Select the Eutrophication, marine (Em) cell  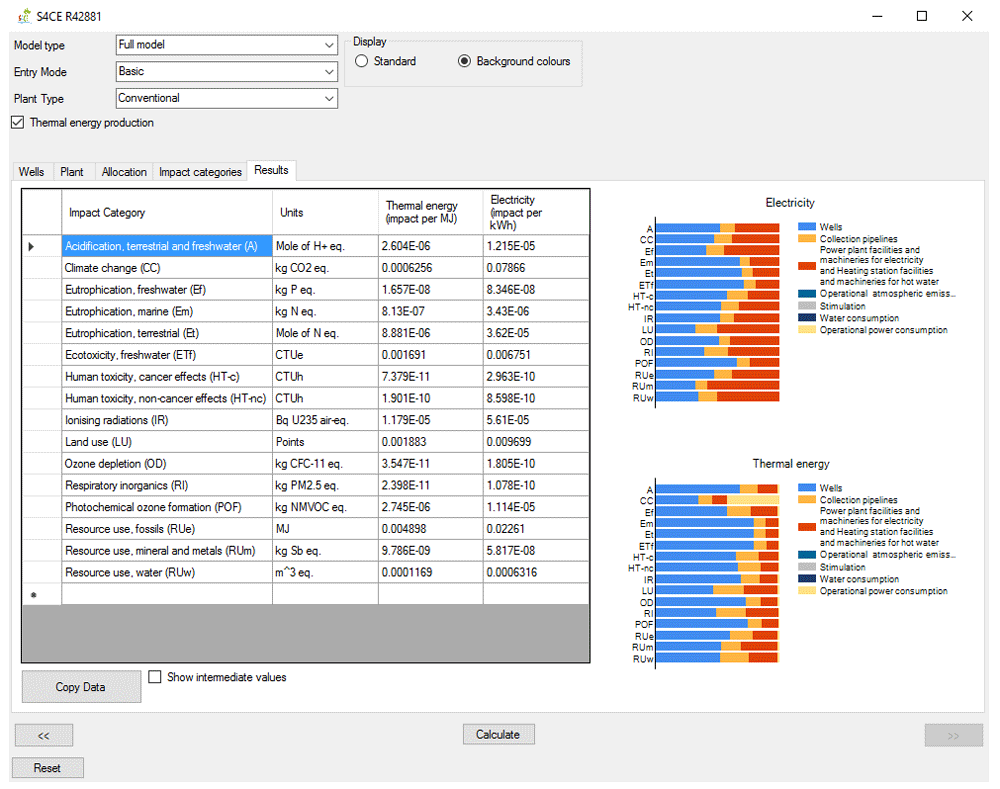pyautogui.click(x=166, y=311)
